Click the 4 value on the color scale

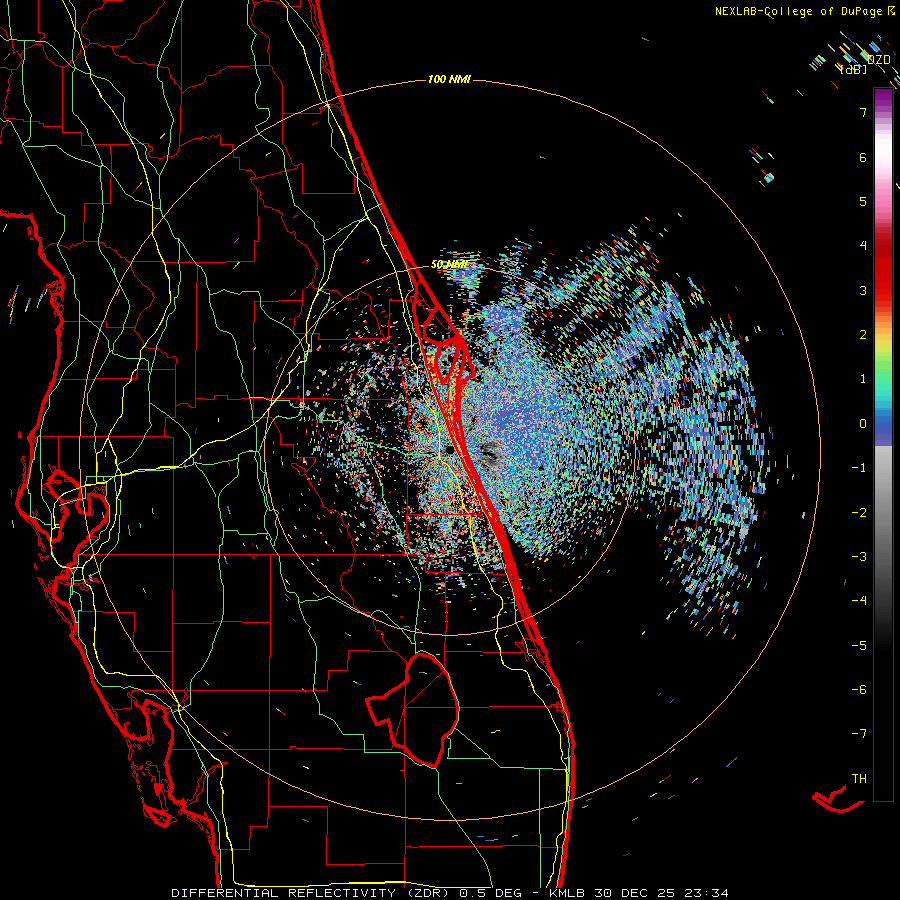863,246
